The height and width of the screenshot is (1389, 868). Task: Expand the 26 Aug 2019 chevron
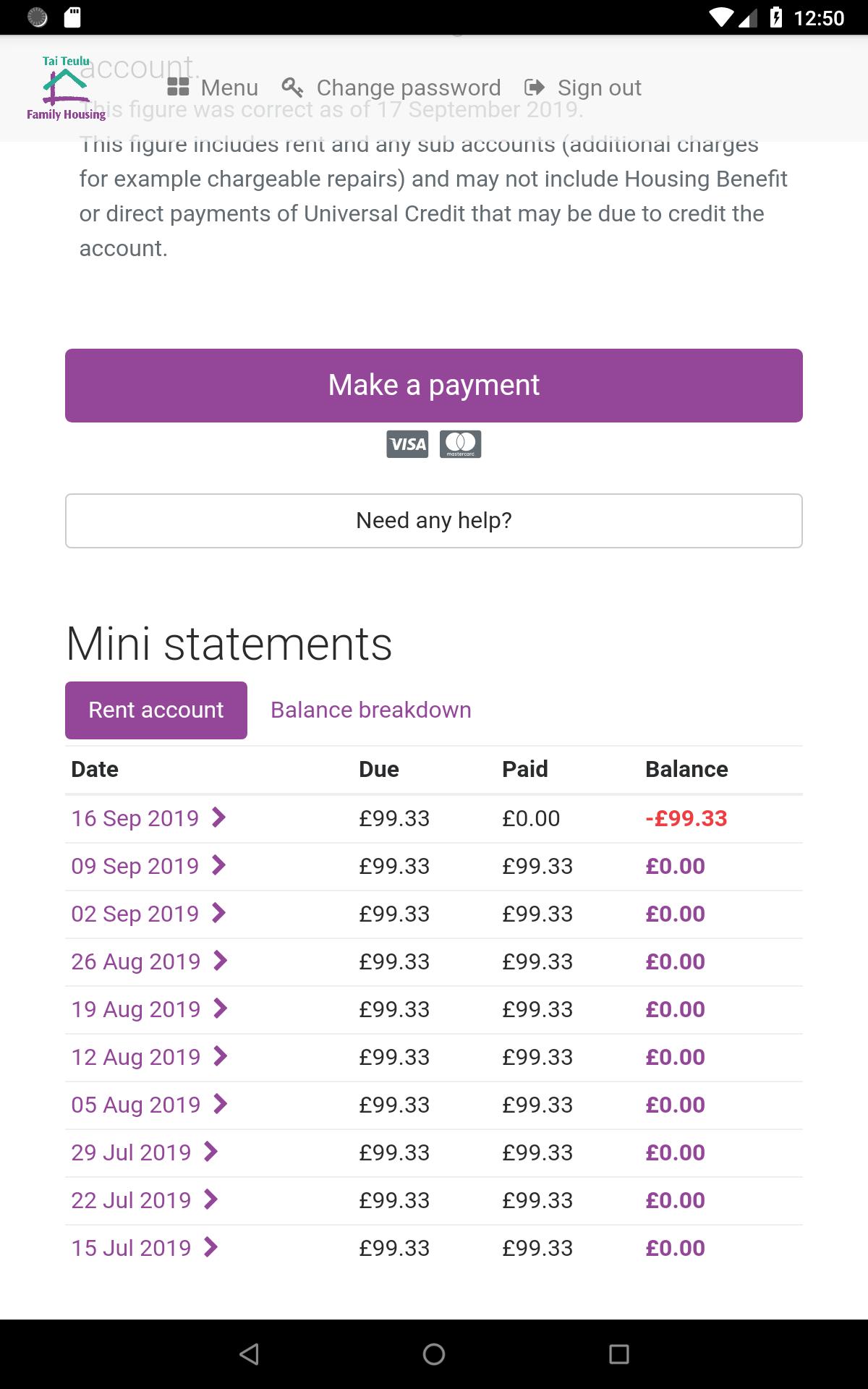click(x=221, y=961)
